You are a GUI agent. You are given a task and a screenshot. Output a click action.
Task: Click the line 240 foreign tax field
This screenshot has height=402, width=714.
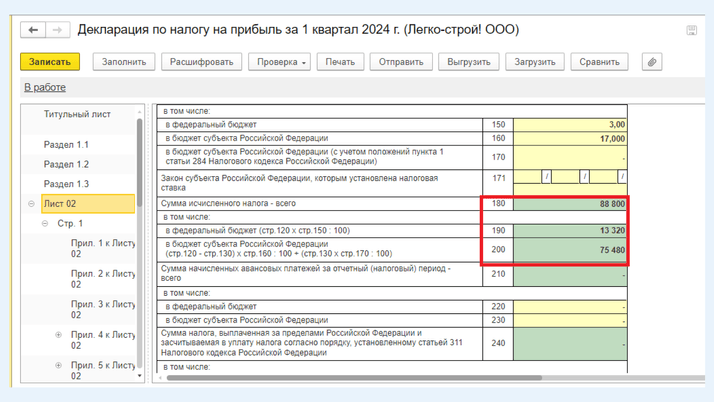(570, 344)
